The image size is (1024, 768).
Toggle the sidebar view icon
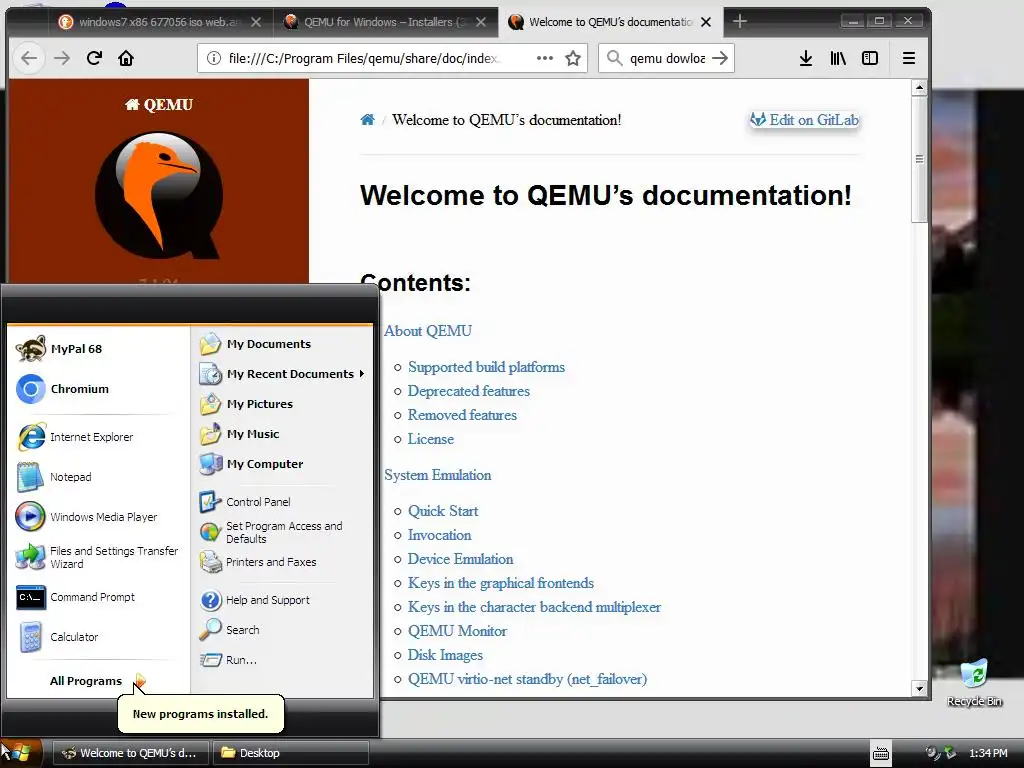pos(870,58)
